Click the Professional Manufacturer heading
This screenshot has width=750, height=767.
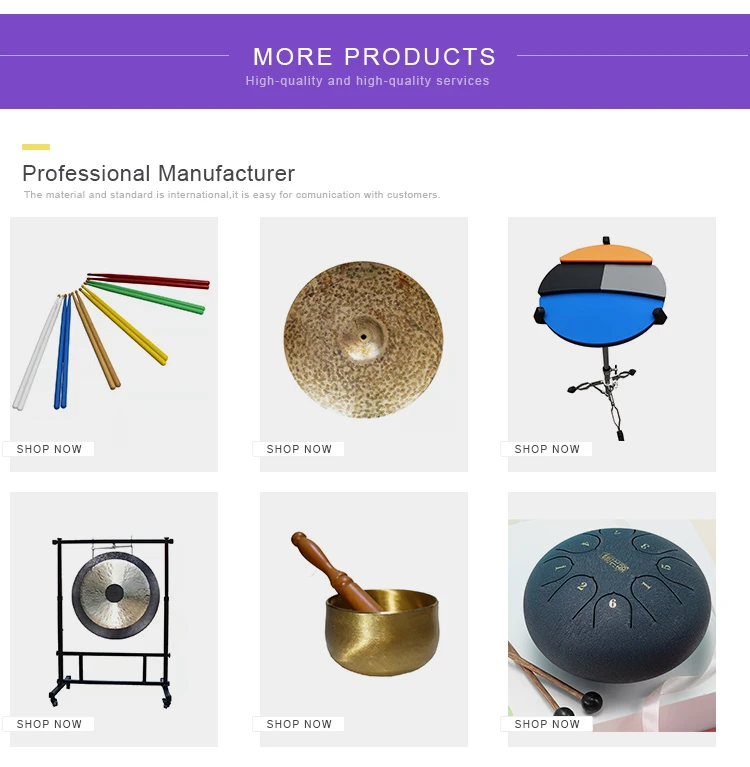tap(159, 174)
